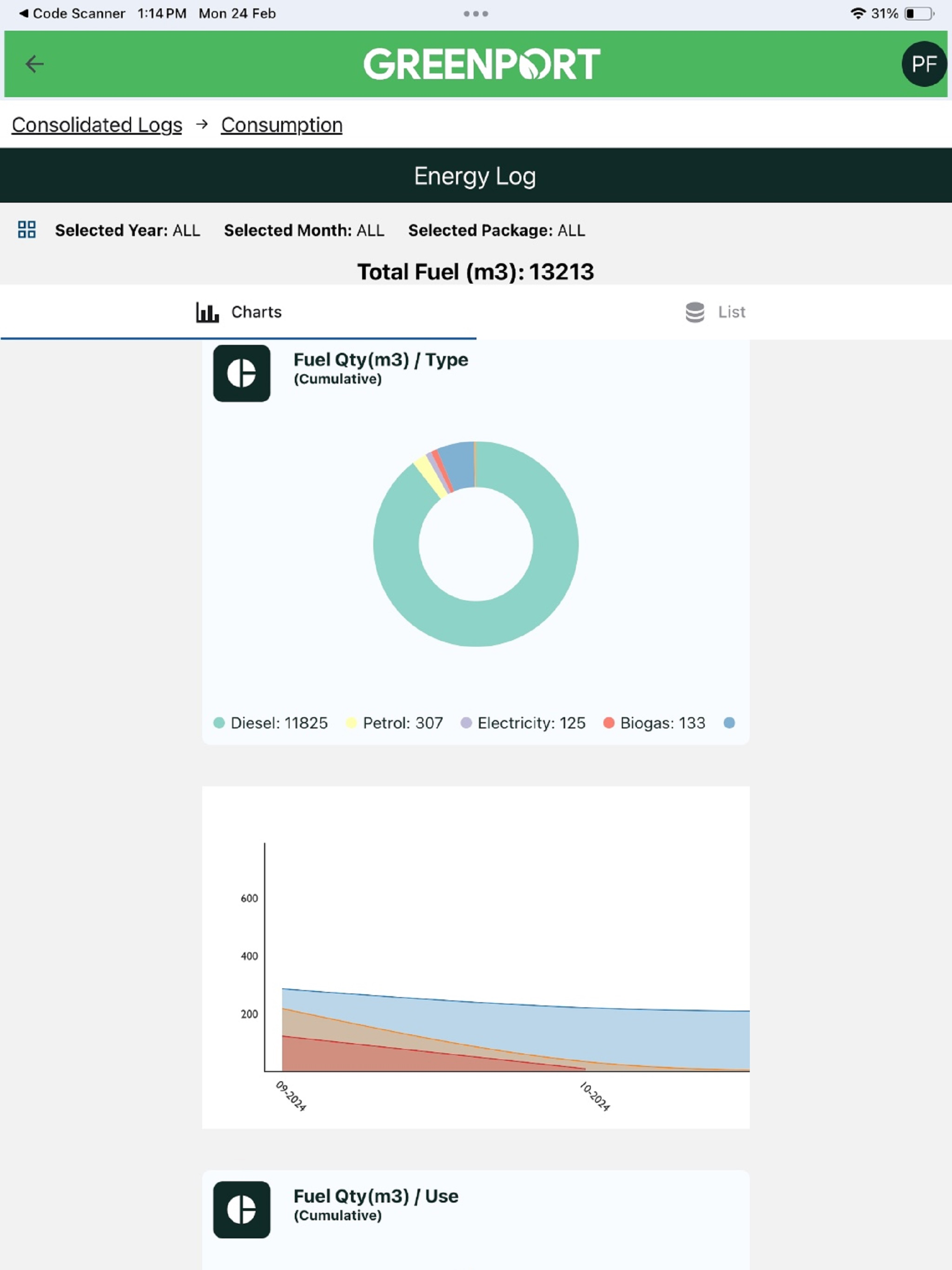Toggle the Biogas legend entry
The width and height of the screenshot is (952, 1270).
(654, 723)
